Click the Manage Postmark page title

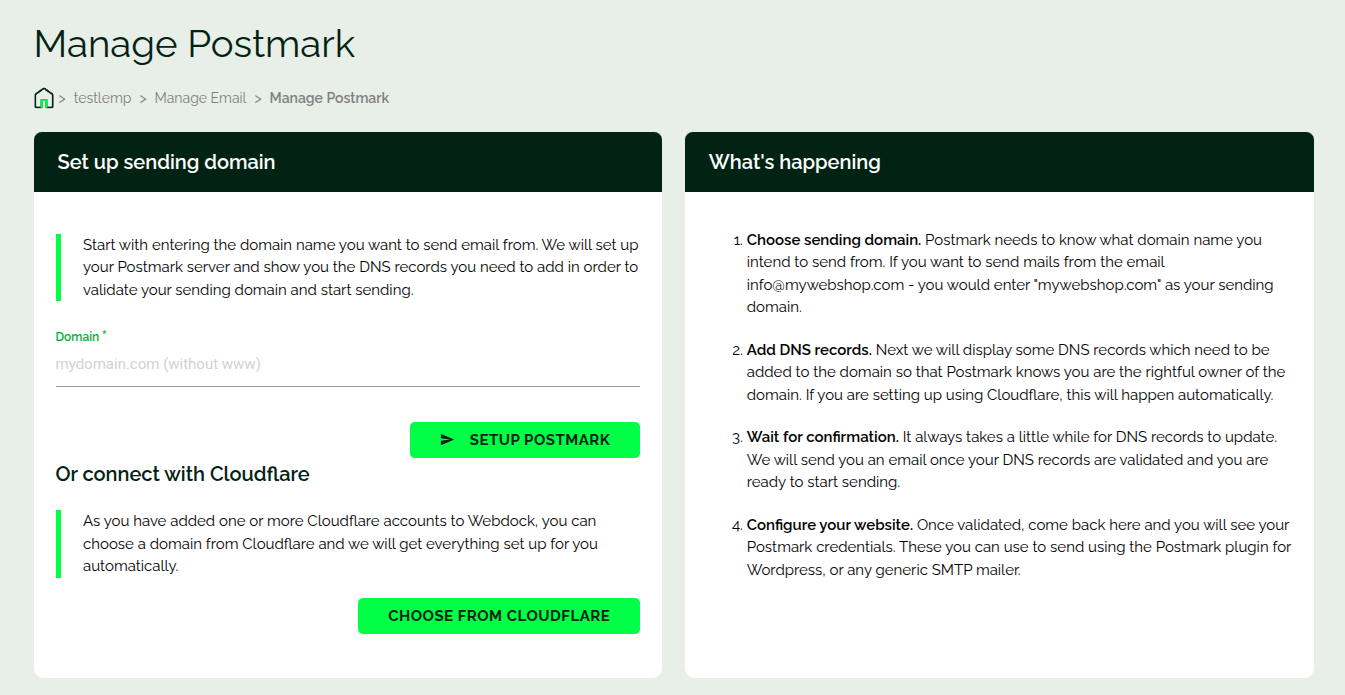coord(194,44)
